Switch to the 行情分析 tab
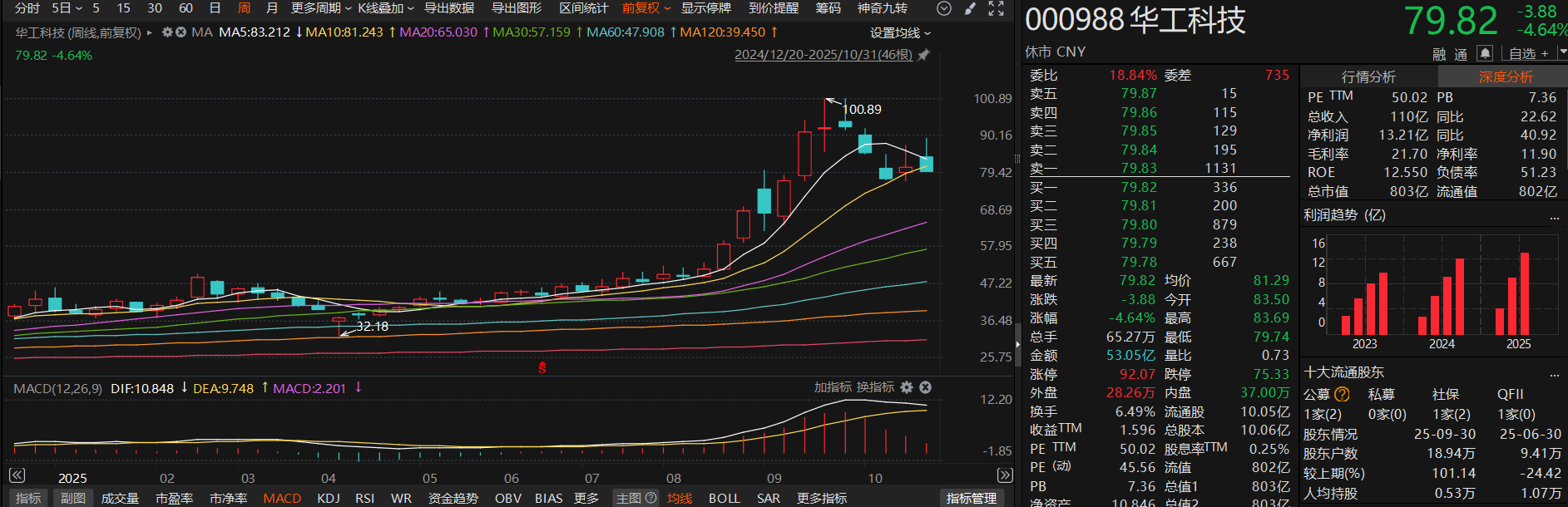Screen dimensions: 1568x507 [1368, 76]
